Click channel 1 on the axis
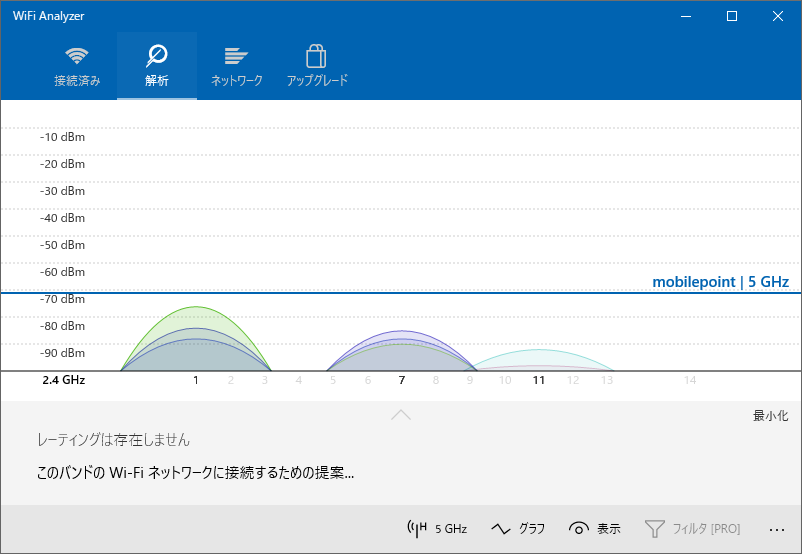 pyautogui.click(x=196, y=380)
